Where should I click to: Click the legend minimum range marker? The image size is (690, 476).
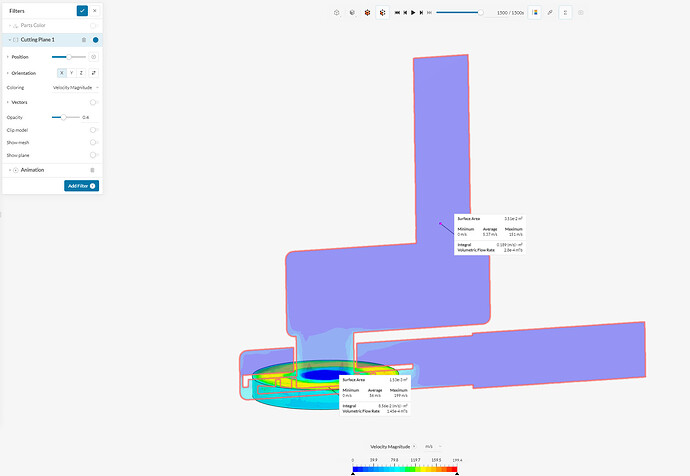[353, 473]
